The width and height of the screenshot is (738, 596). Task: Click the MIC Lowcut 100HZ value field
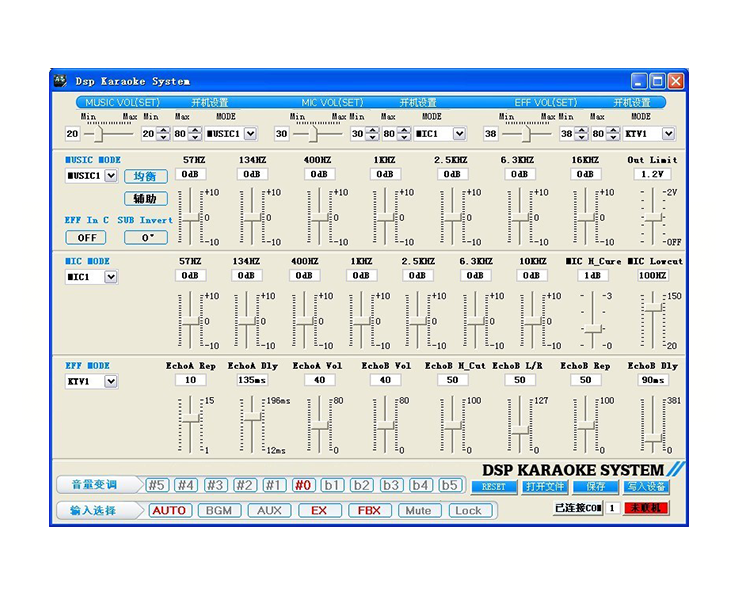click(x=652, y=275)
